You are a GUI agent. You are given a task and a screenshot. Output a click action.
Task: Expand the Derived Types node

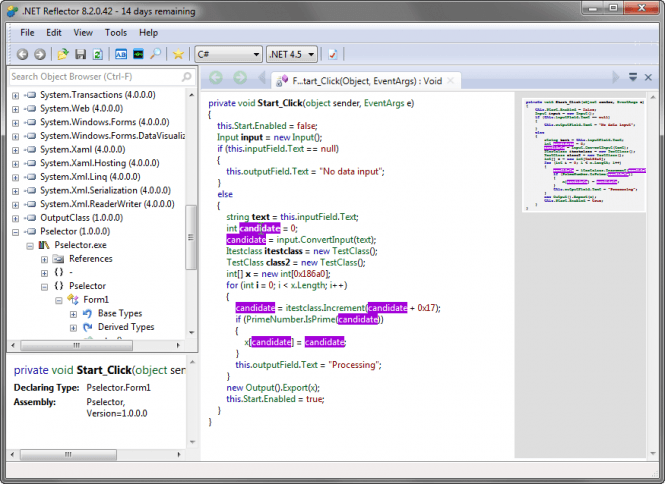click(x=73, y=327)
